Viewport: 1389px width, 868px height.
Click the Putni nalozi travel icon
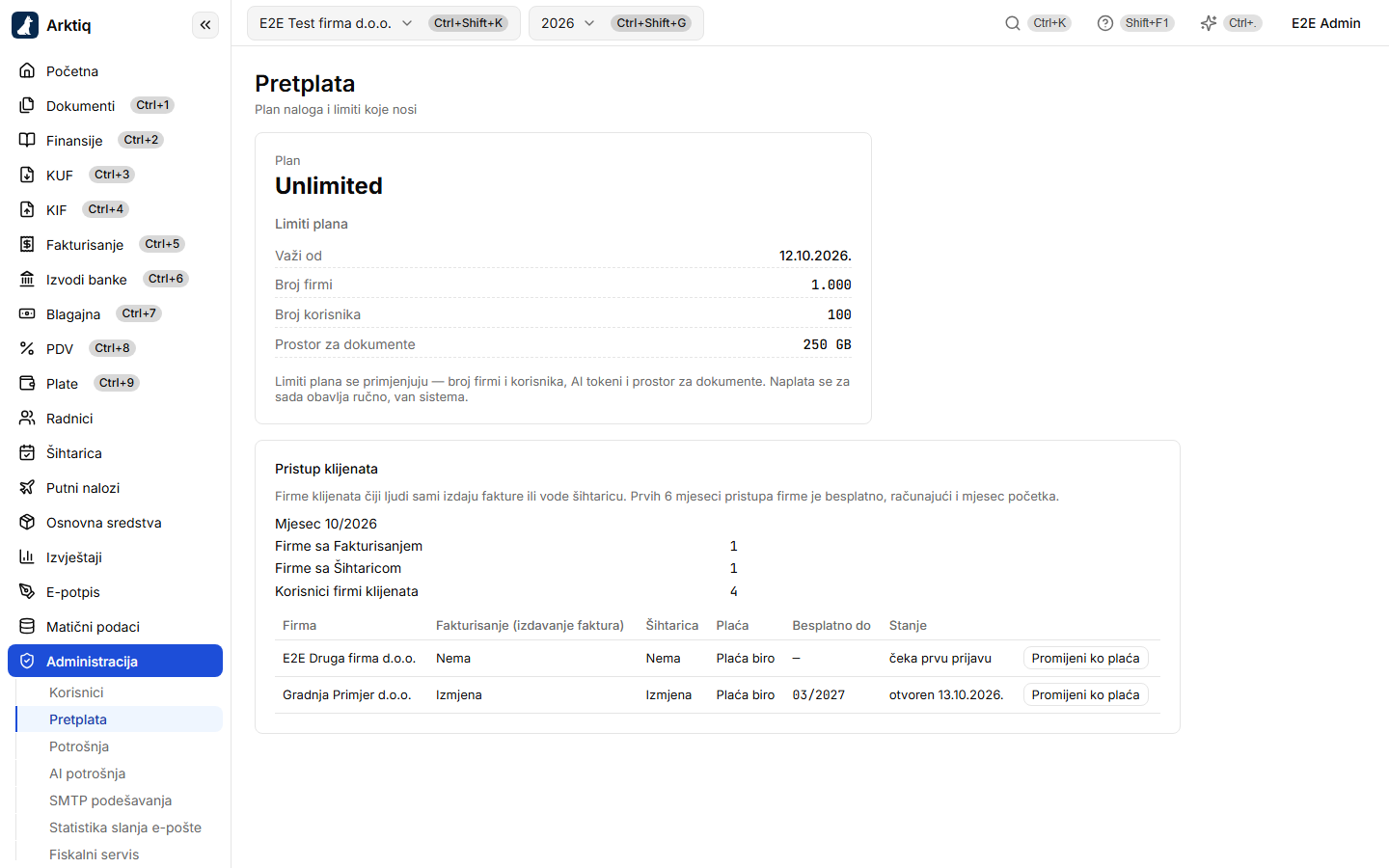[27, 487]
